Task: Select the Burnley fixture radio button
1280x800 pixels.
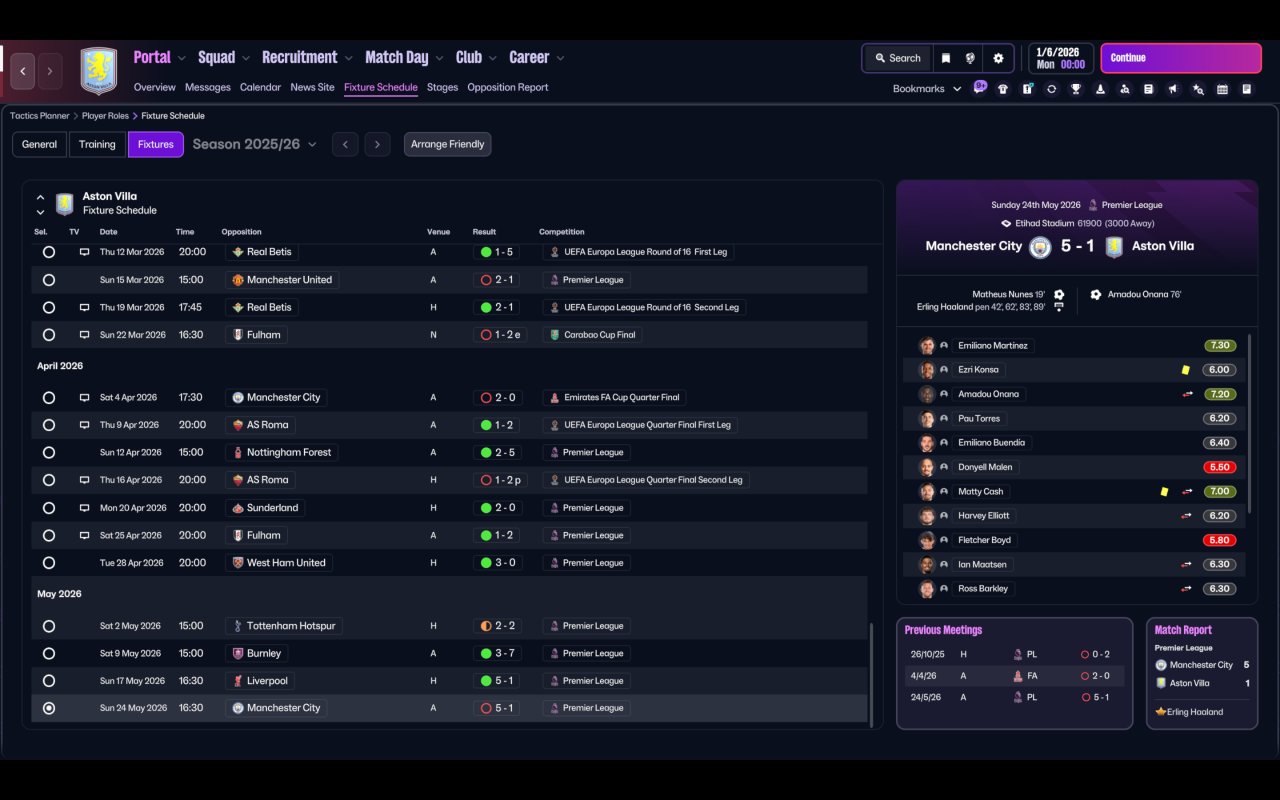Action: 49,654
